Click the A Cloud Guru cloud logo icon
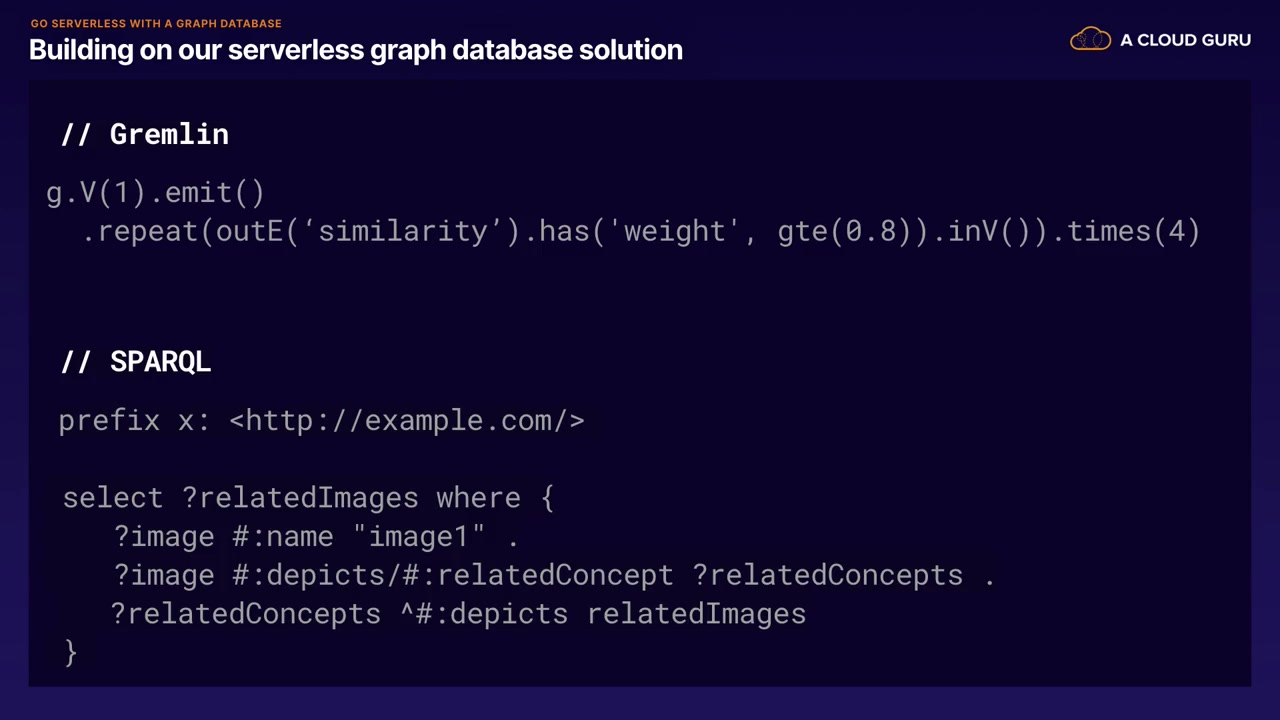This screenshot has height=720, width=1280. (1090, 40)
